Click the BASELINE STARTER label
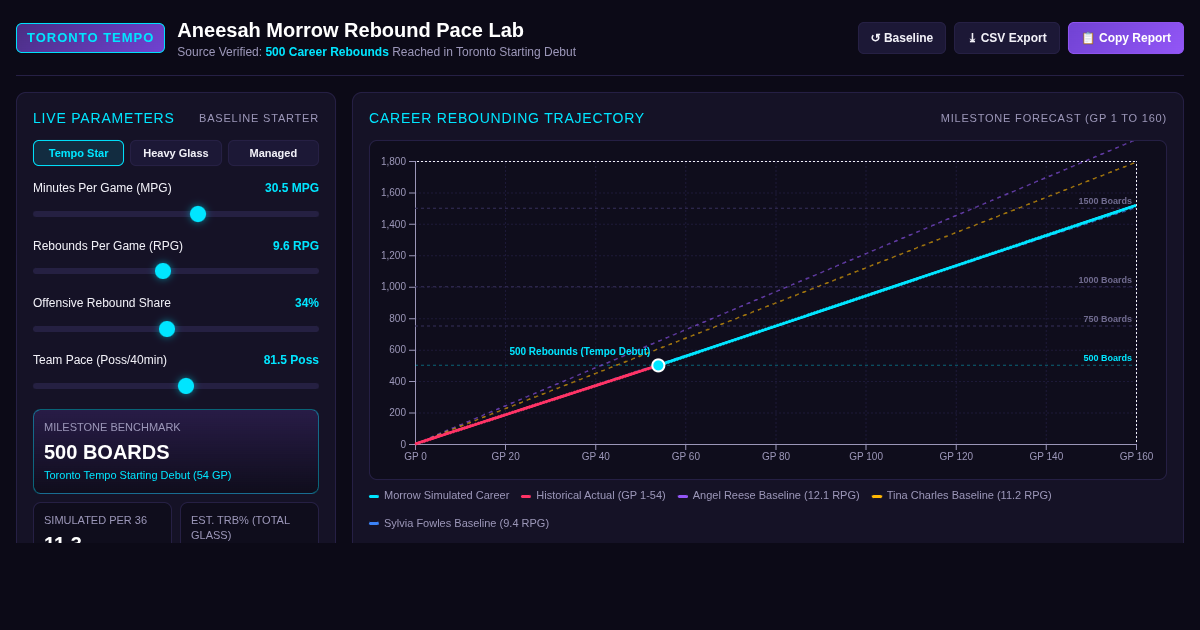1200x630 pixels. [259, 118]
